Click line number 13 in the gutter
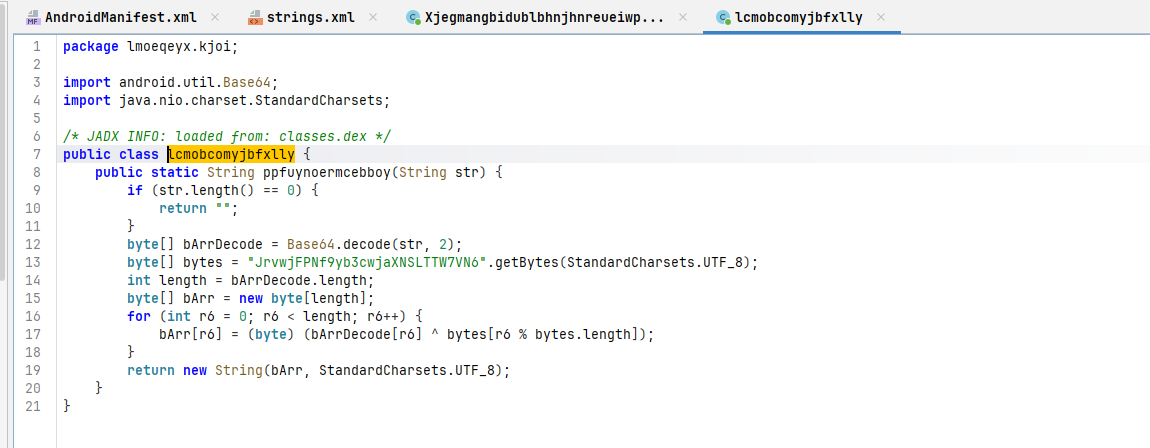Viewport: 1150px width, 448px height. coord(33,262)
